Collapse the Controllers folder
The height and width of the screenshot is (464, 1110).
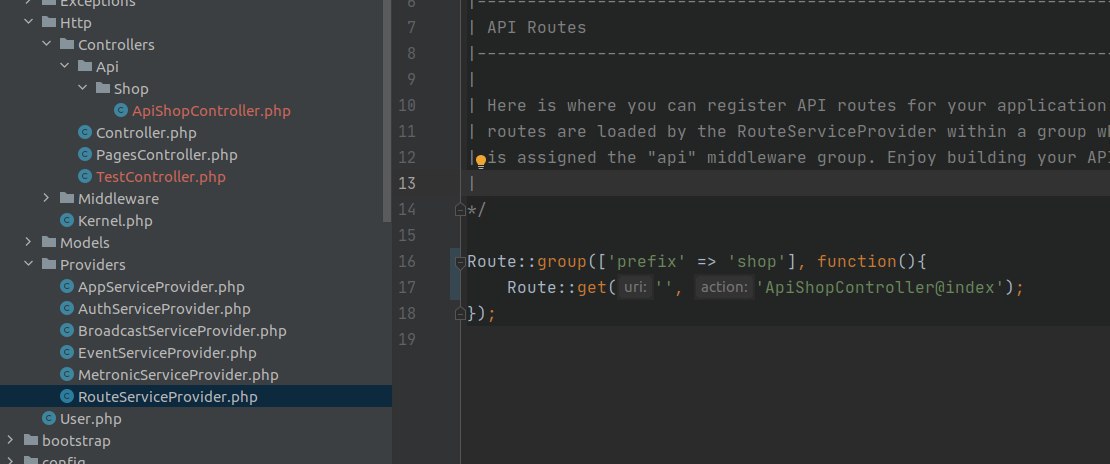pyautogui.click(x=47, y=44)
